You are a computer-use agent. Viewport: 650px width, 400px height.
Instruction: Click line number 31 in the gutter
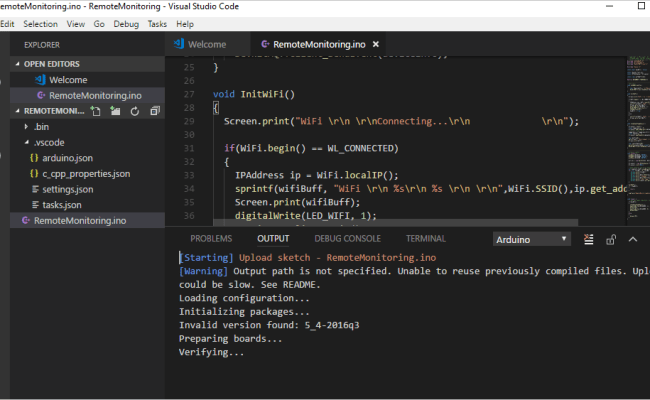(x=189, y=148)
